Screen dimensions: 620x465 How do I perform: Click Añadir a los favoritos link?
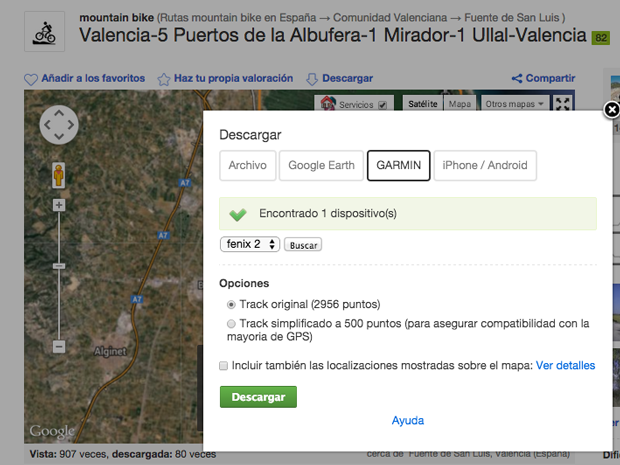point(93,78)
